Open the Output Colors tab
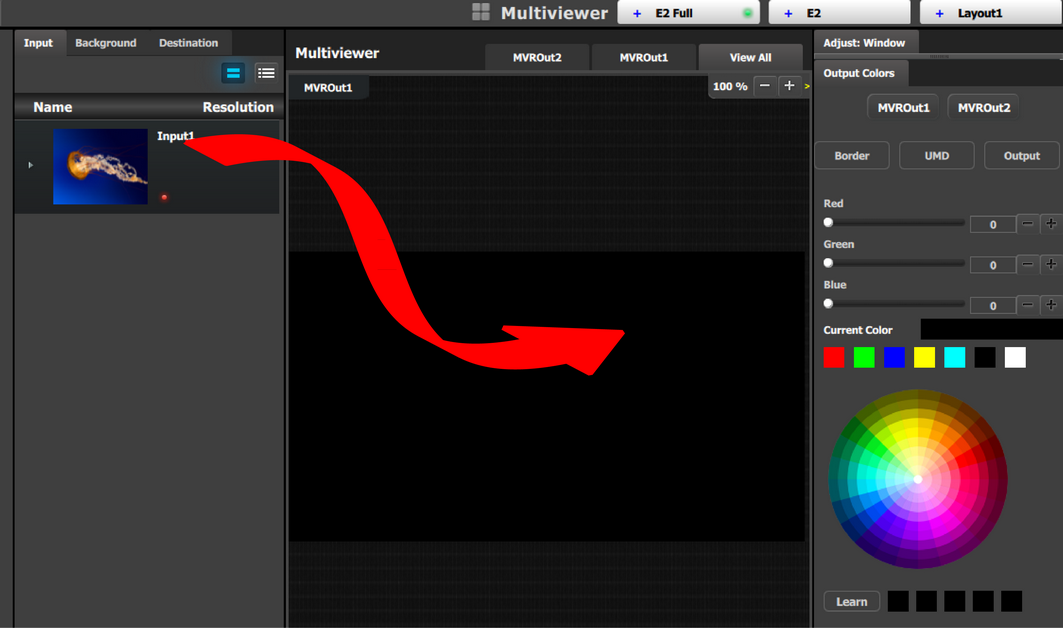This screenshot has height=628, width=1063. click(x=859, y=73)
